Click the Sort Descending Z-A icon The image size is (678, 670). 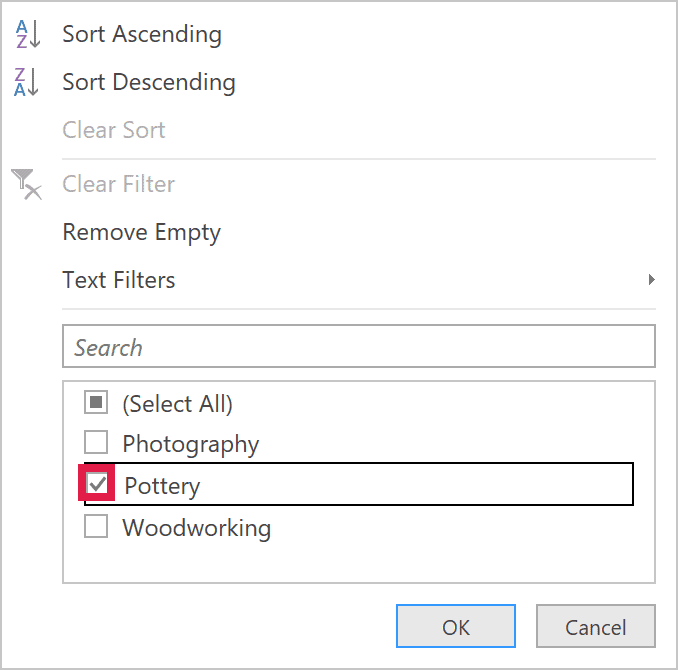27,82
